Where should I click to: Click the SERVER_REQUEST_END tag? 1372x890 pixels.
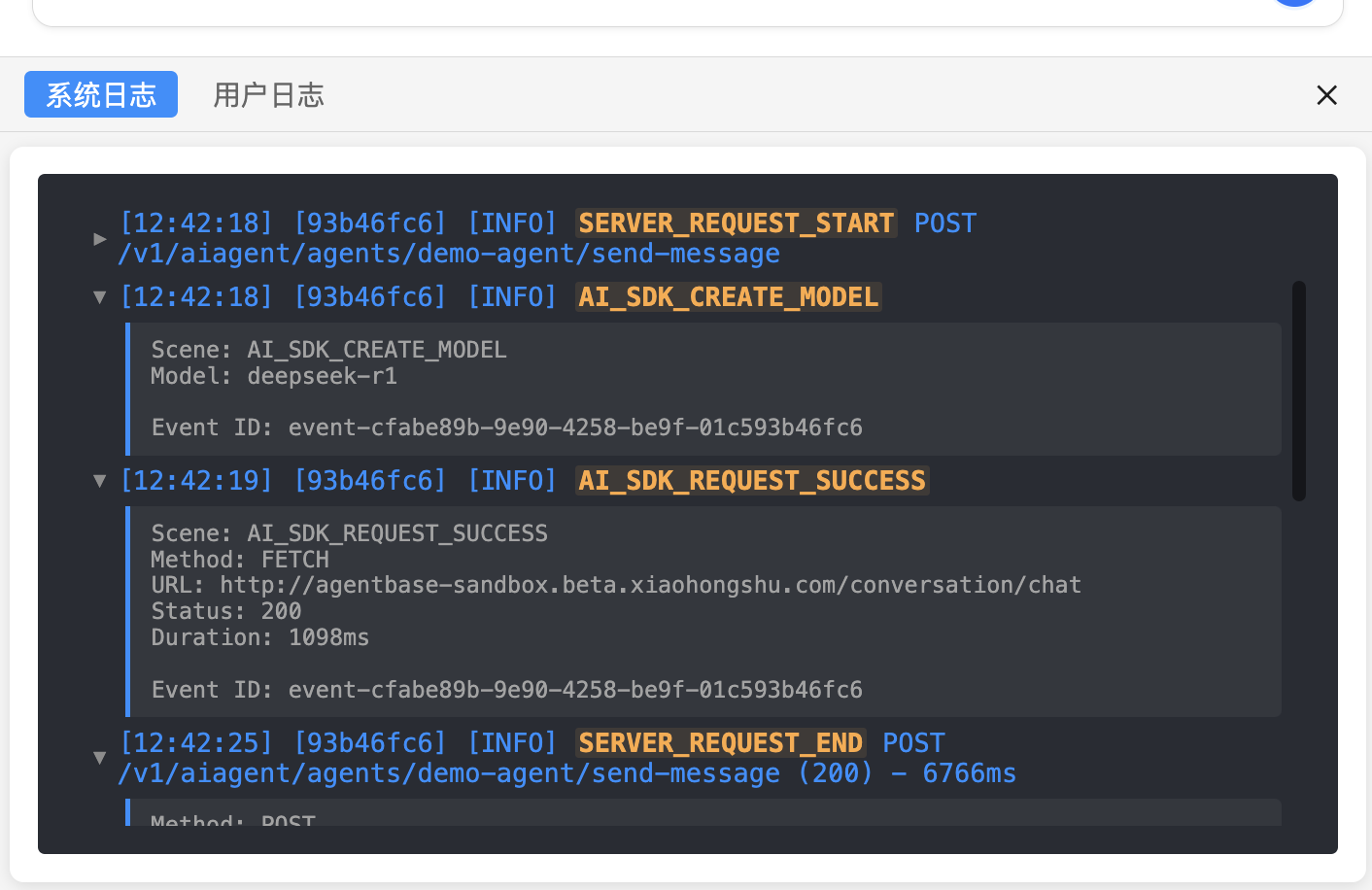coord(720,743)
